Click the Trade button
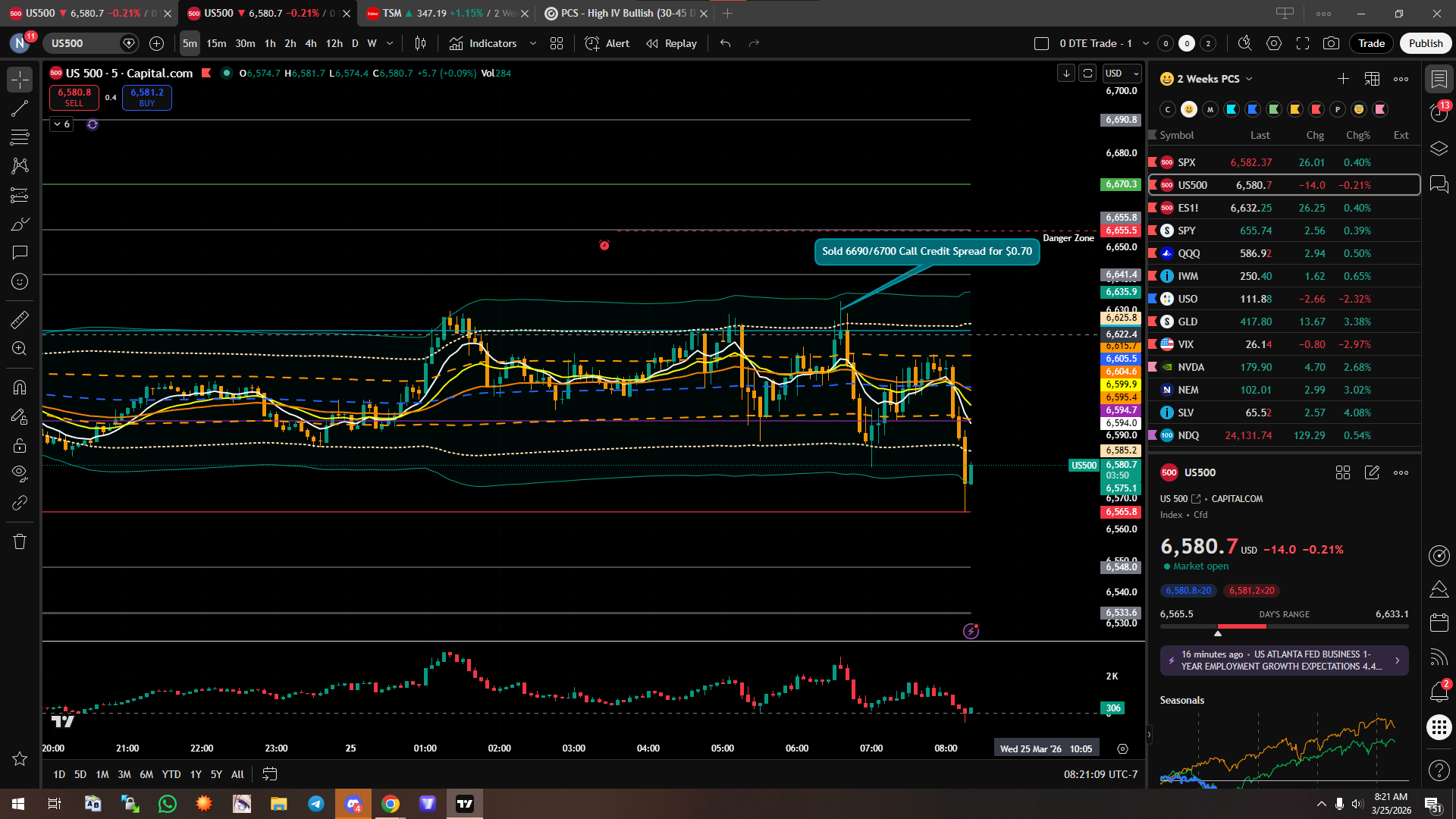This screenshot has height=819, width=1456. tap(1371, 43)
